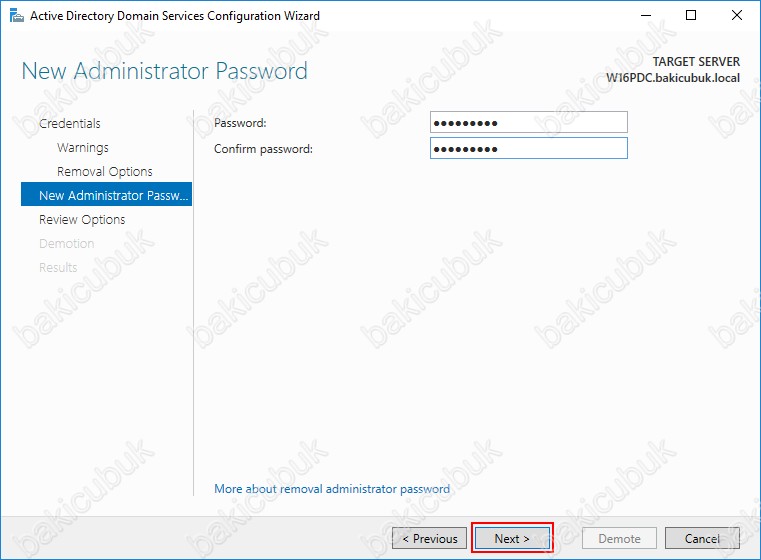Select New Administrator Password step
This screenshot has height=560, width=761.
(x=106, y=194)
